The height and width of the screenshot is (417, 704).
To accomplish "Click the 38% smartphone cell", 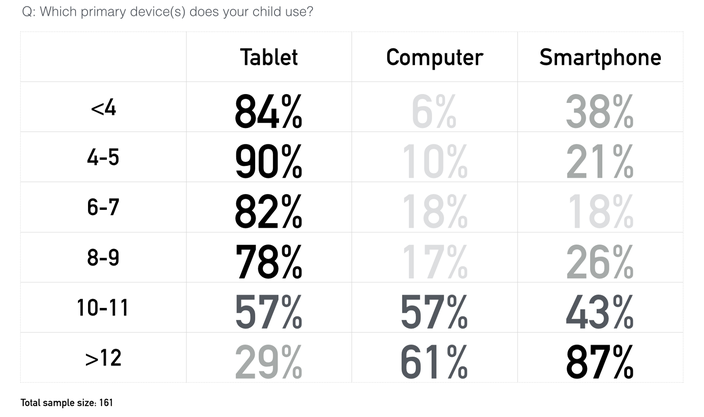I will point(600,112).
